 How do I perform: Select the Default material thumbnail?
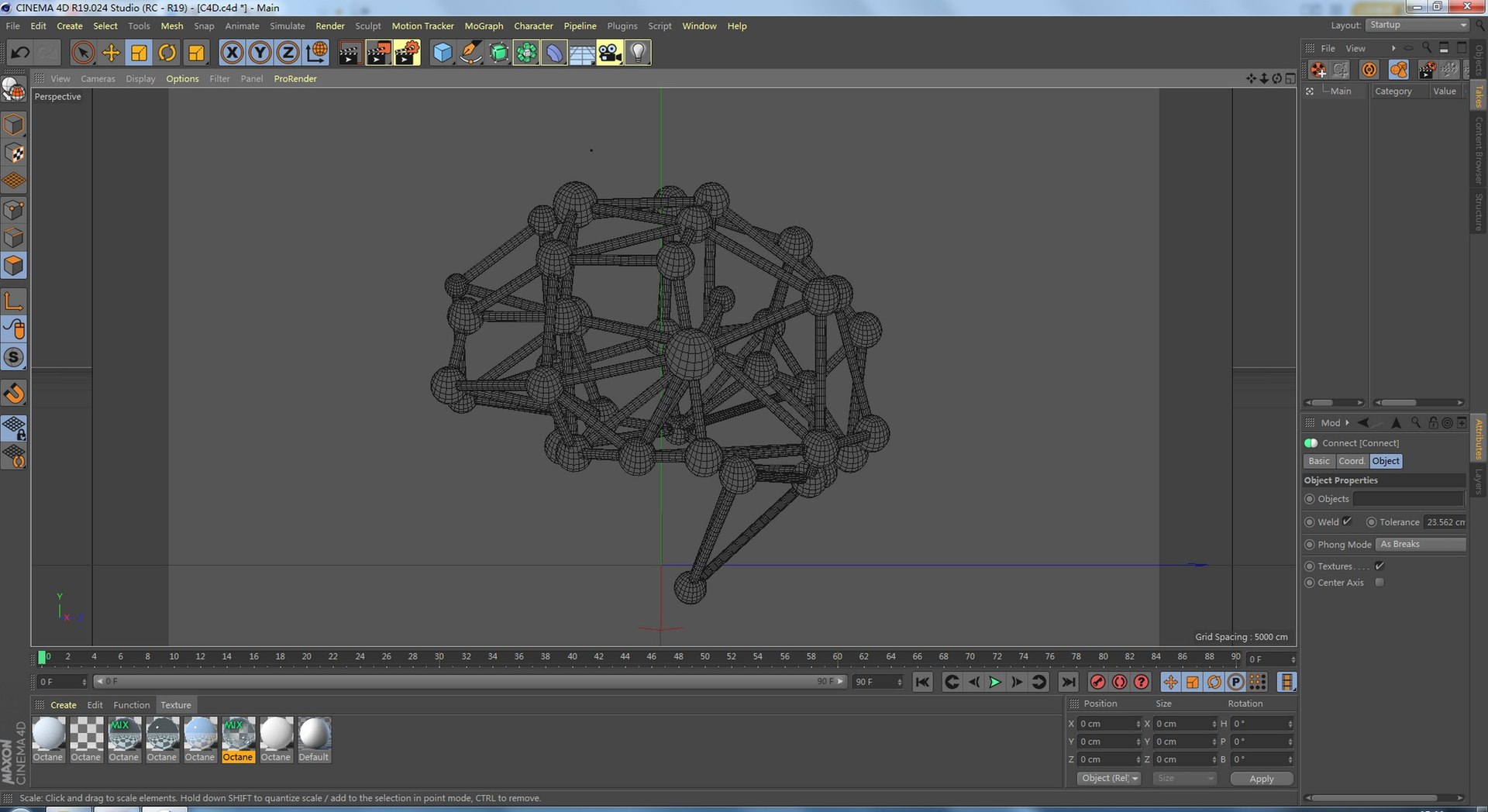(x=314, y=739)
